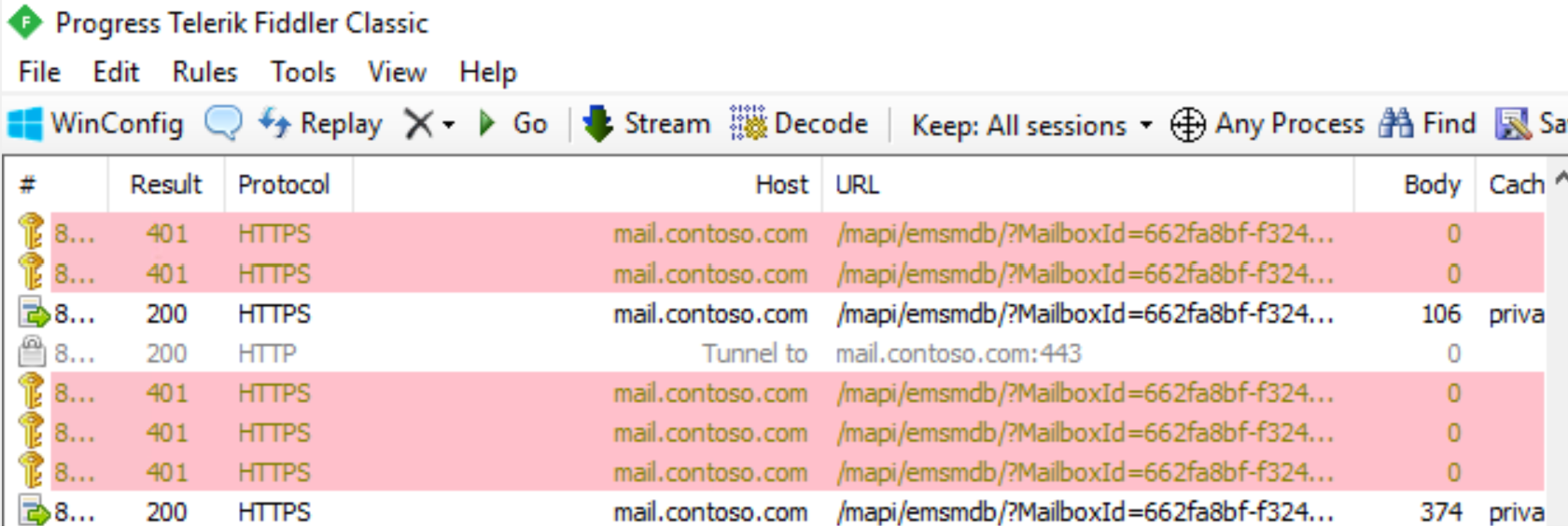Open Find with the binoculars icon
The width and height of the screenshot is (1568, 527).
(1396, 124)
